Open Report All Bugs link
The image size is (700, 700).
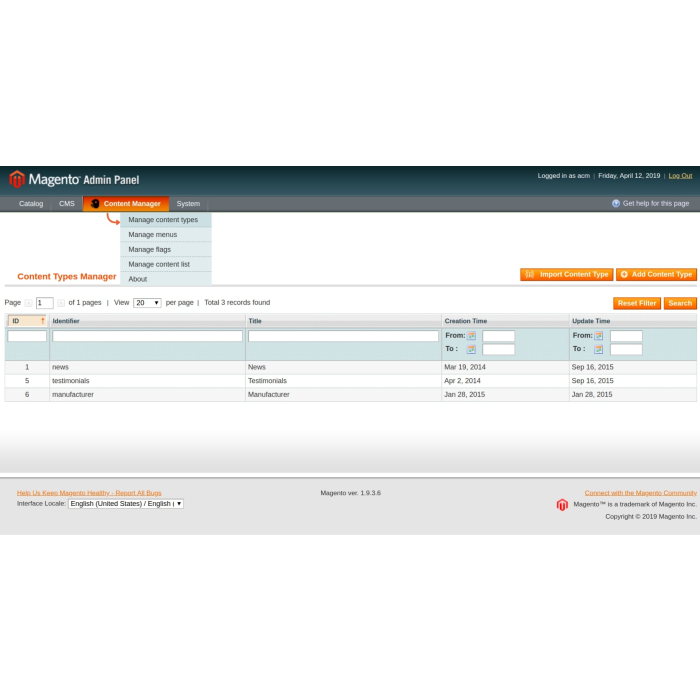(x=89, y=493)
